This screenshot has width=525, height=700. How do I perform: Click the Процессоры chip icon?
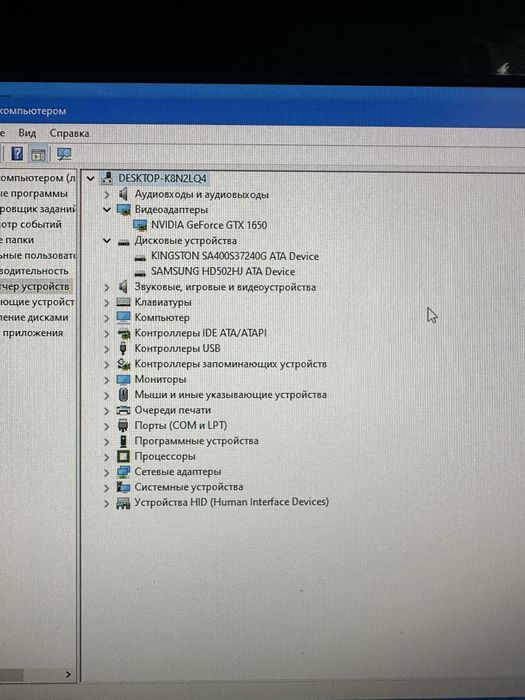(123, 456)
